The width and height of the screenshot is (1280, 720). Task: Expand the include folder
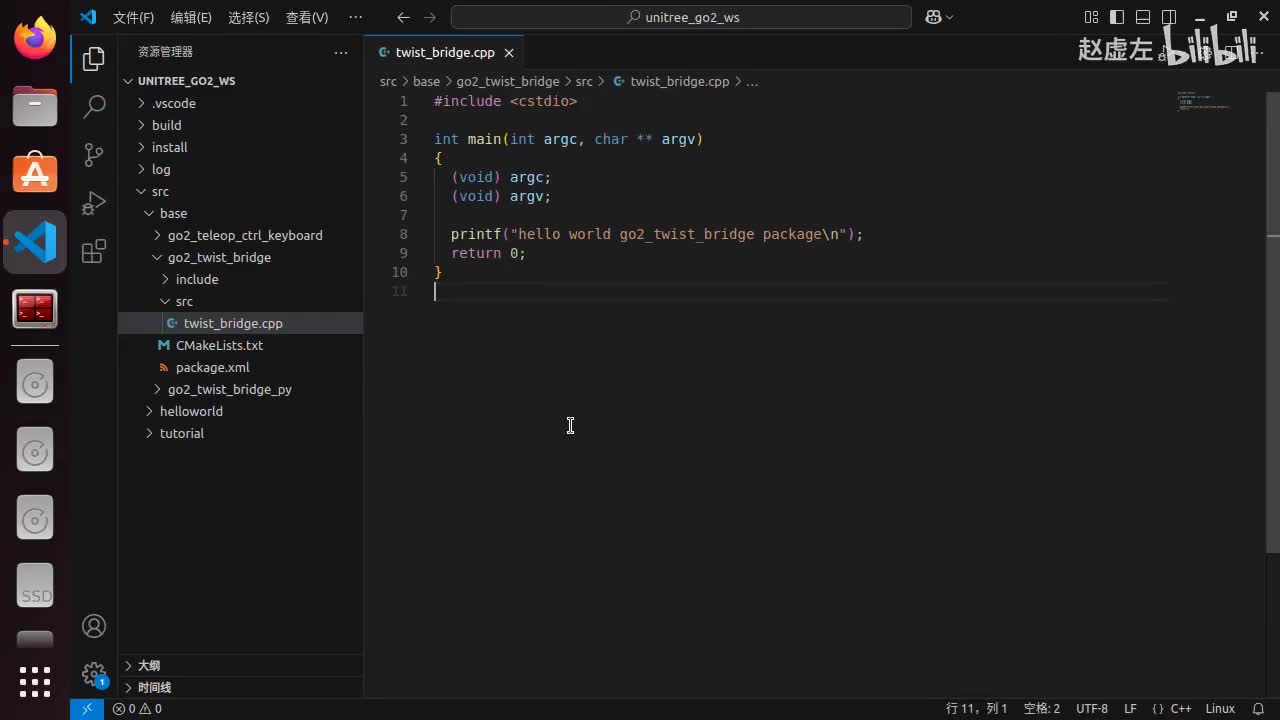pos(240,279)
